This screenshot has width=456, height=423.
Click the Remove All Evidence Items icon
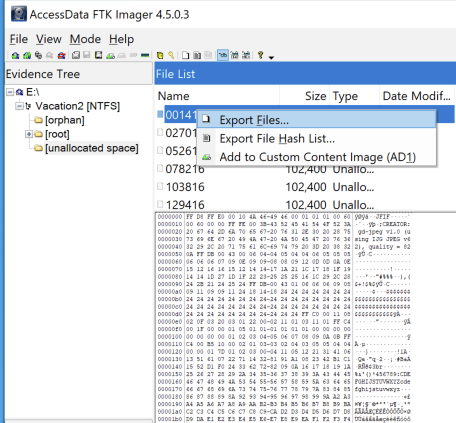coord(61,55)
